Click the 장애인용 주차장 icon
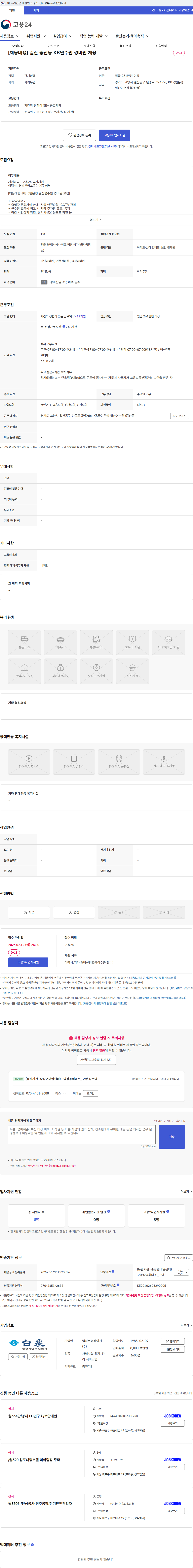 29,762
